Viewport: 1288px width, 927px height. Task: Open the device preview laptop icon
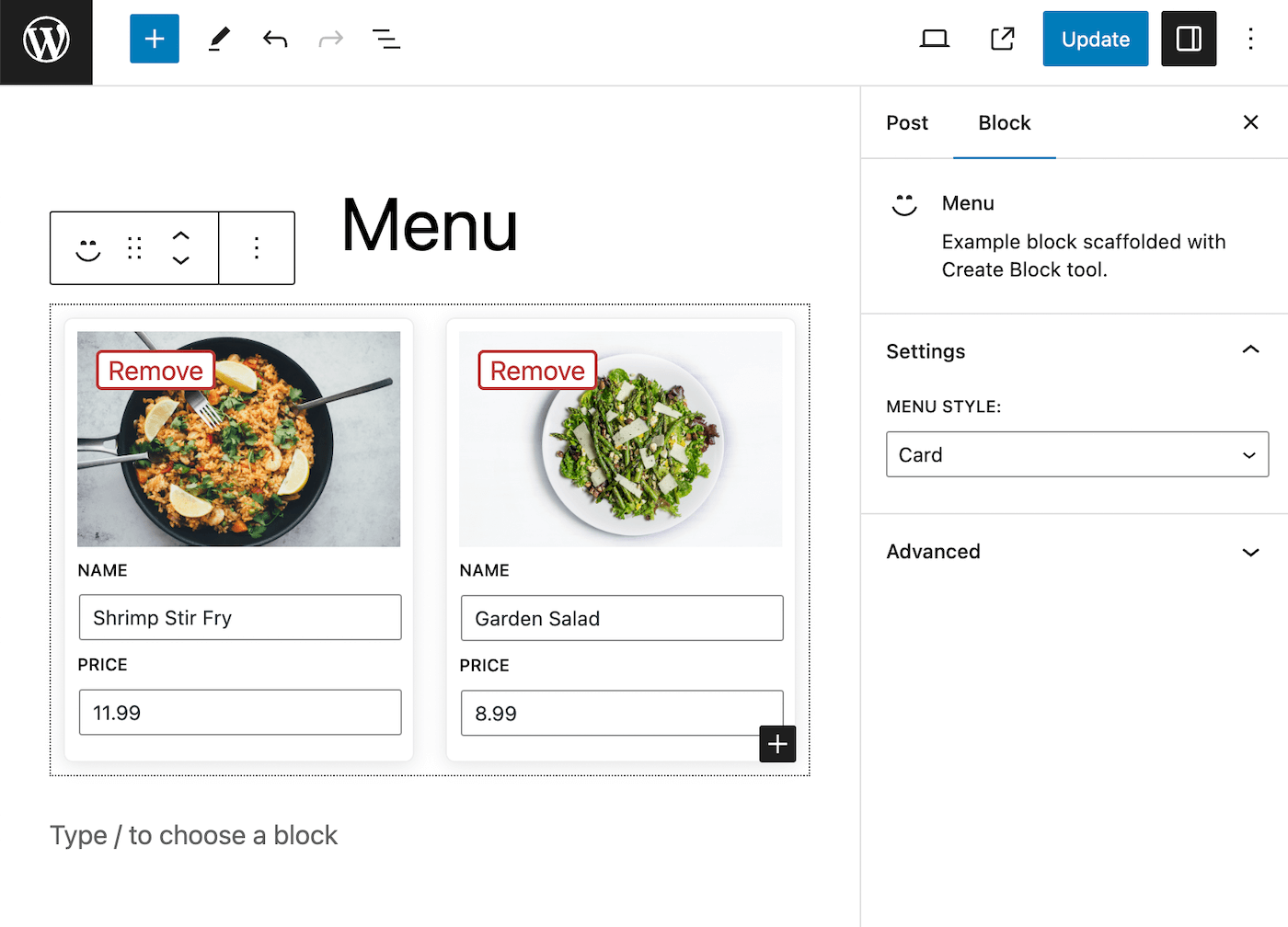pyautogui.click(x=934, y=39)
